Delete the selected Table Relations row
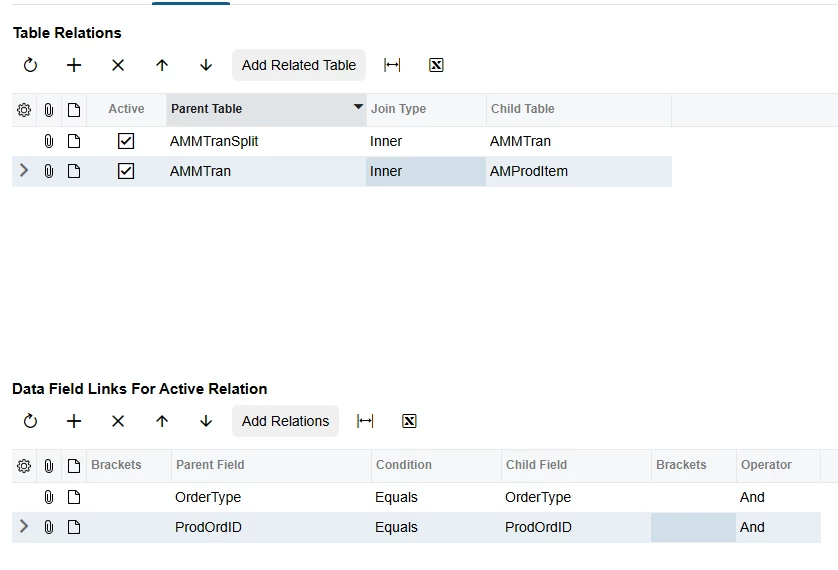Screen dimensions: 838x570 [118, 65]
